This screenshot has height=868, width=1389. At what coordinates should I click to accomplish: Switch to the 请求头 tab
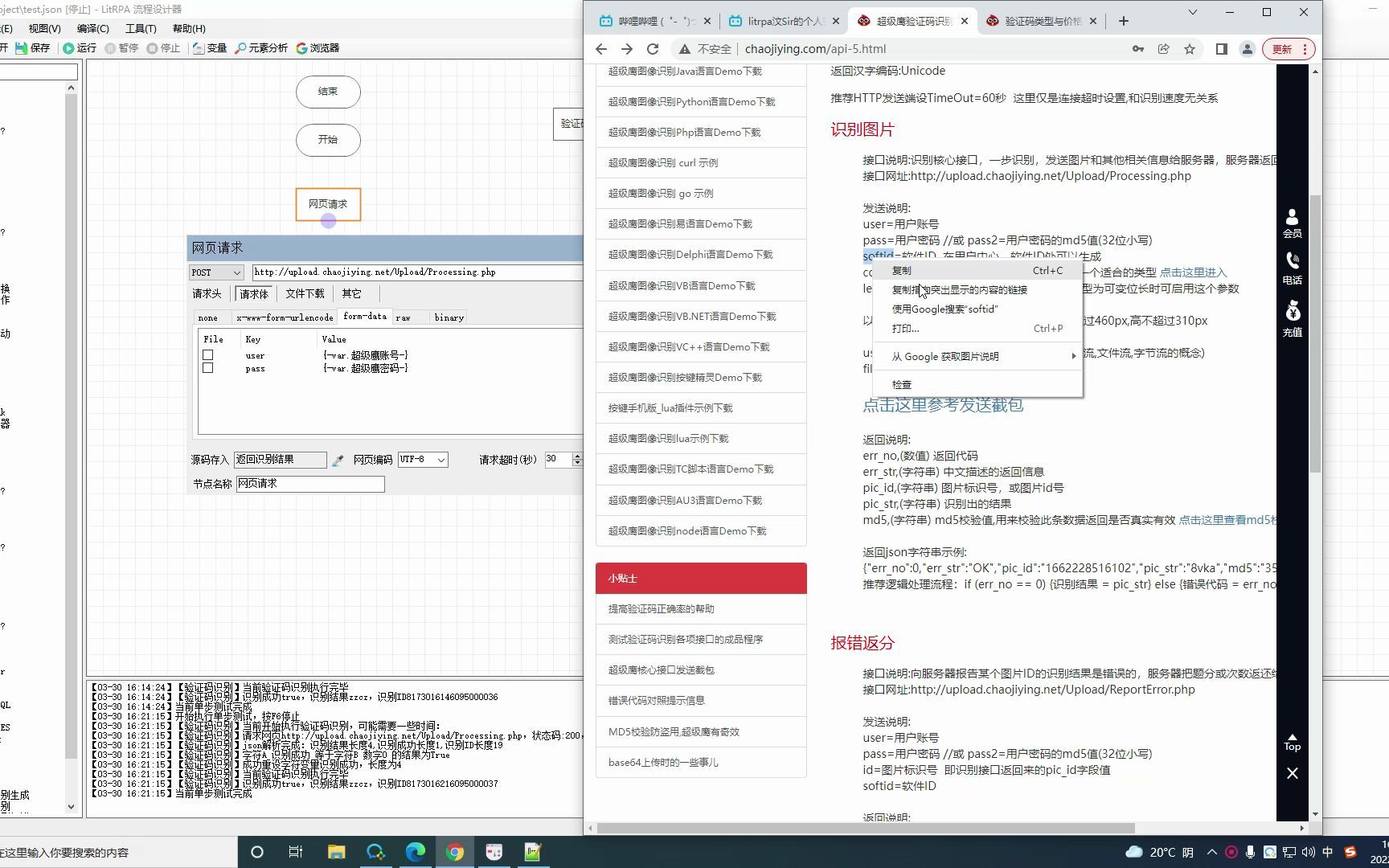(x=207, y=294)
